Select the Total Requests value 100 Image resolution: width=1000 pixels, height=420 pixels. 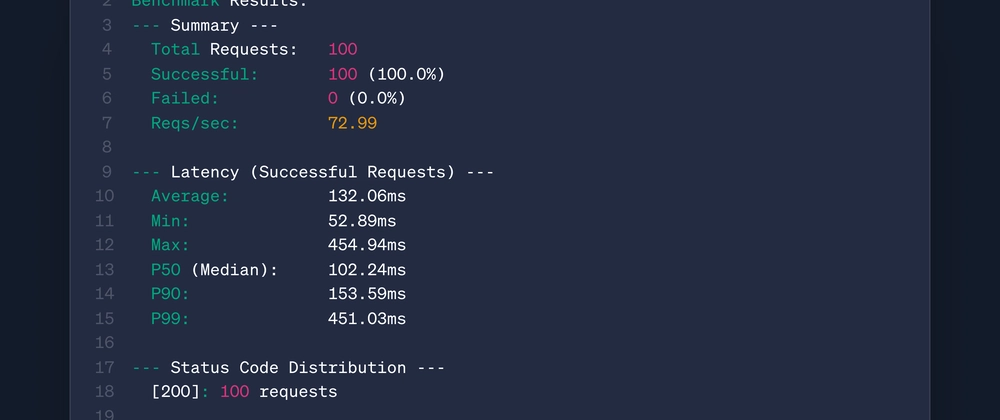click(x=342, y=50)
